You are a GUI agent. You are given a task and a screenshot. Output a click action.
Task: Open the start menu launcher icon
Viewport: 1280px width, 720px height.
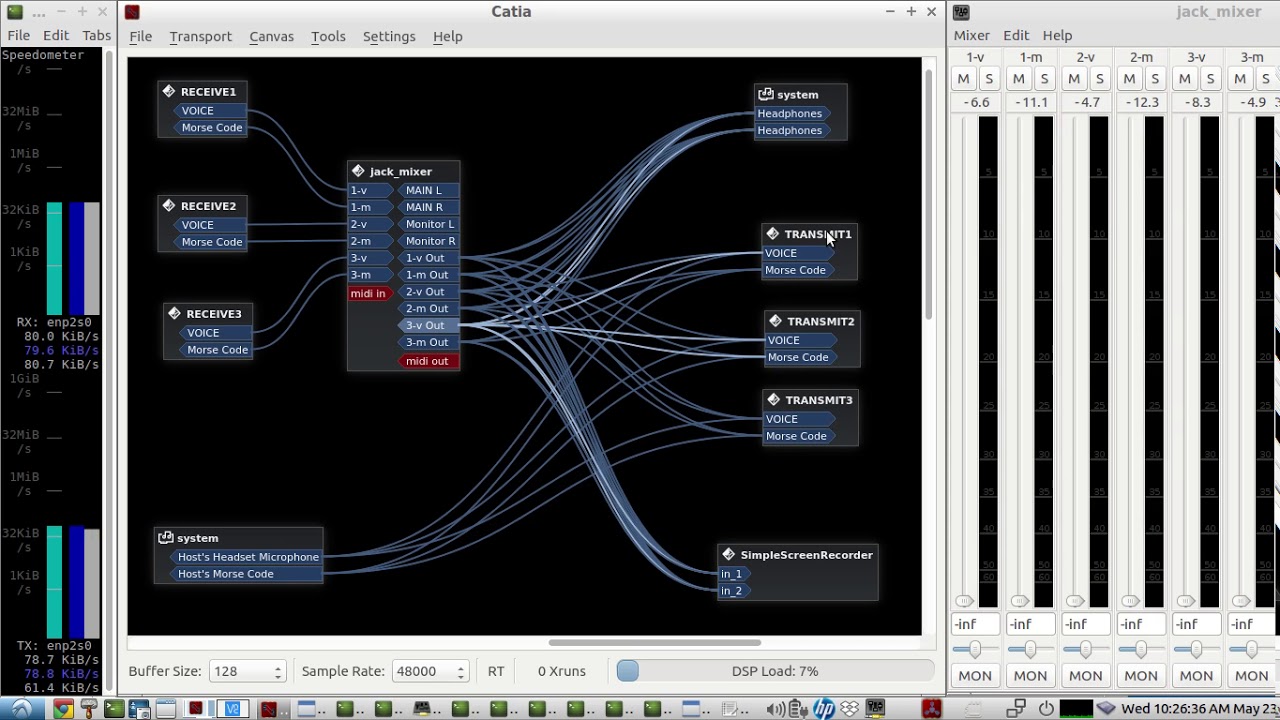click(x=21, y=709)
